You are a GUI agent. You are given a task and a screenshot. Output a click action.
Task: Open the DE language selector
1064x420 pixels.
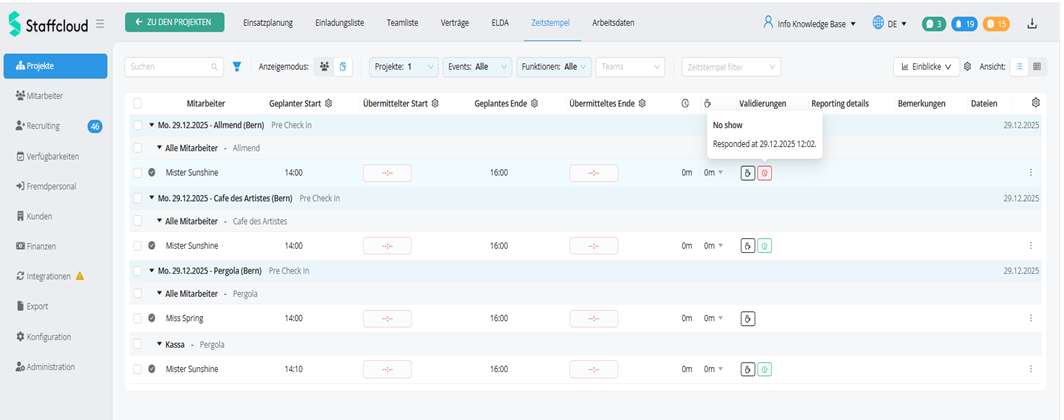890,24
